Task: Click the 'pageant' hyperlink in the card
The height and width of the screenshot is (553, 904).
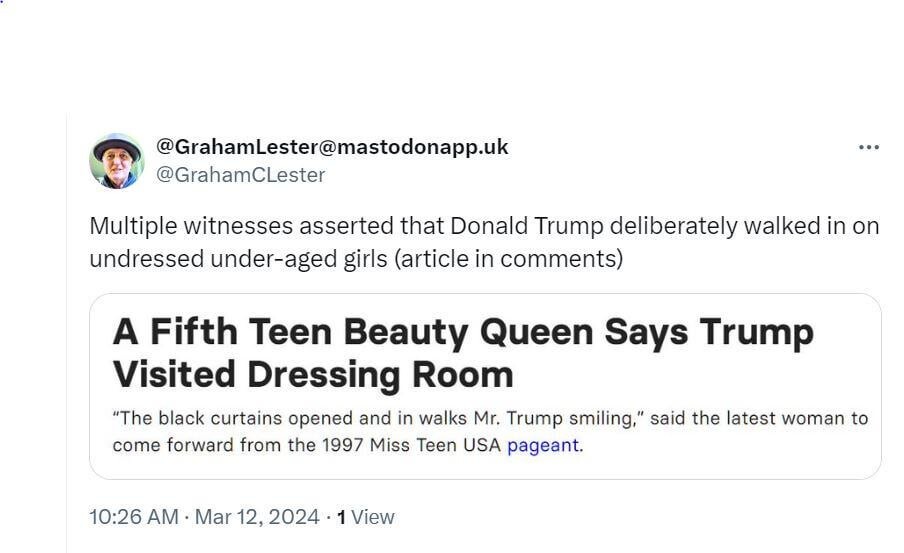Action: 542,445
